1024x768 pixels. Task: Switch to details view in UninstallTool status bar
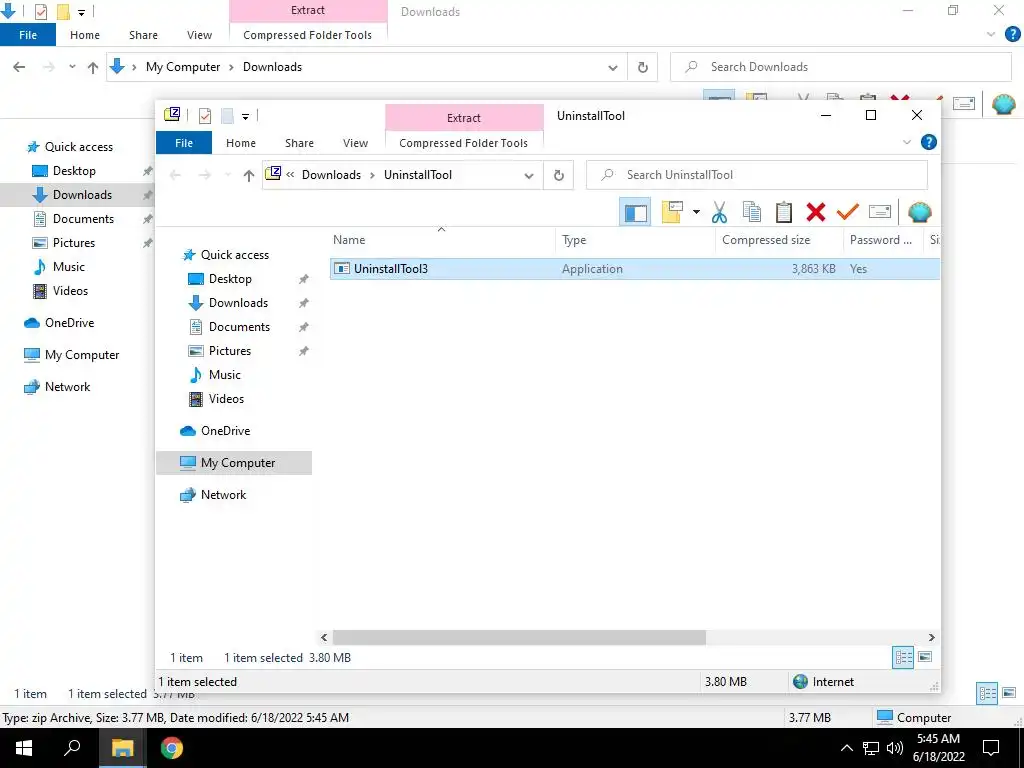[903, 658]
